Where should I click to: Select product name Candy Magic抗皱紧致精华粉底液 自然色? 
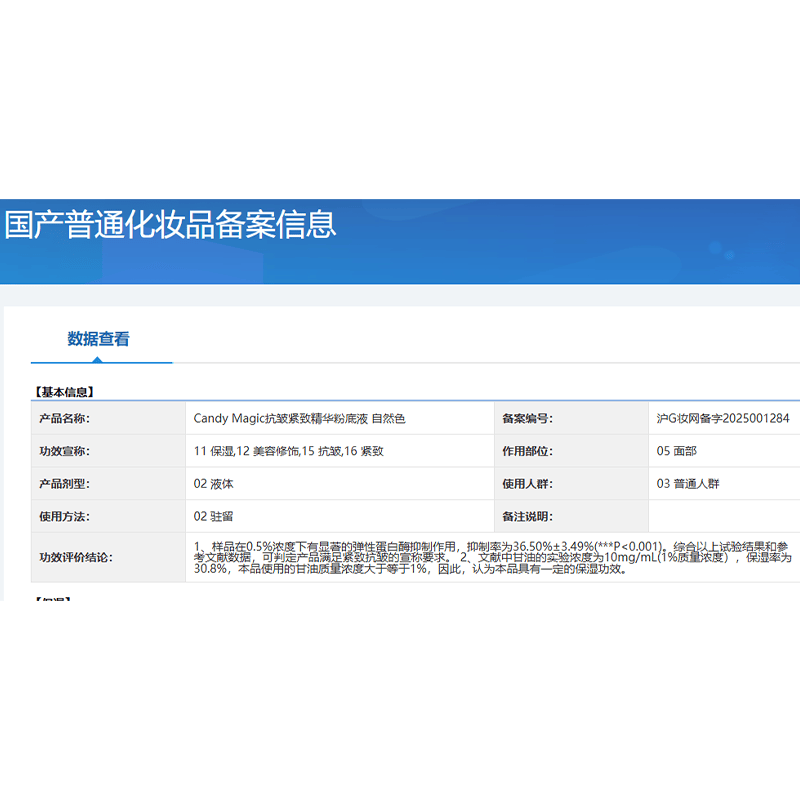coord(299,419)
